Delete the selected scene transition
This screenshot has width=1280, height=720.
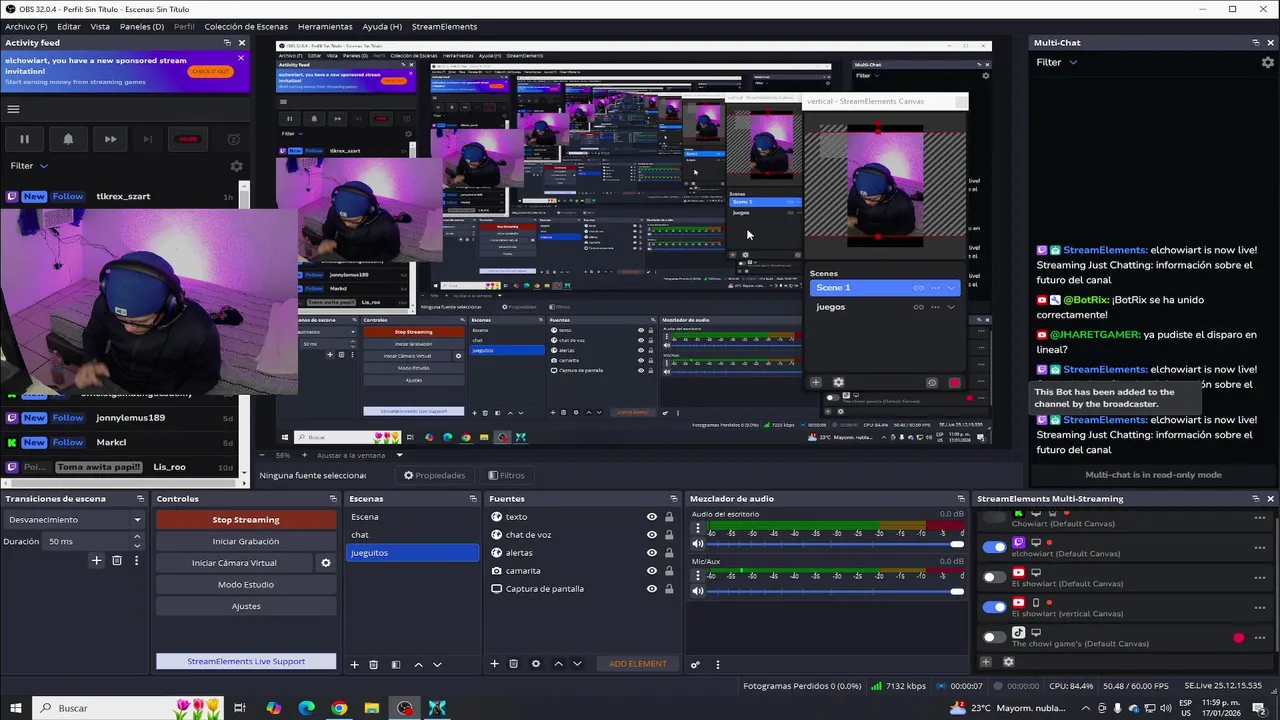coord(116,561)
